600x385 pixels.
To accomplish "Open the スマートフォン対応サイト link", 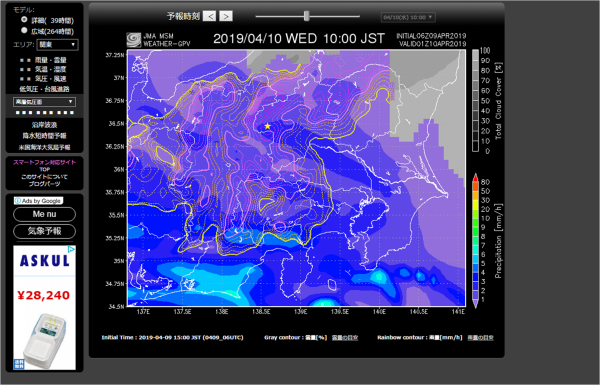I will point(44,162).
